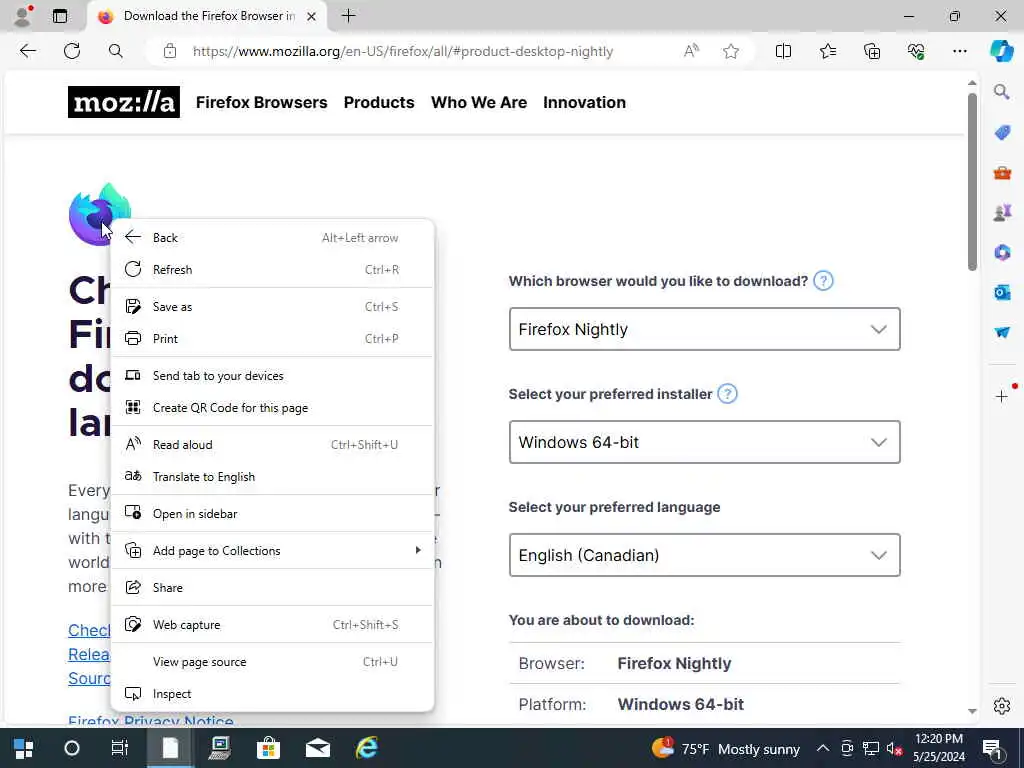Open sidebar Search icon
The image size is (1024, 768).
pyautogui.click(x=1002, y=92)
